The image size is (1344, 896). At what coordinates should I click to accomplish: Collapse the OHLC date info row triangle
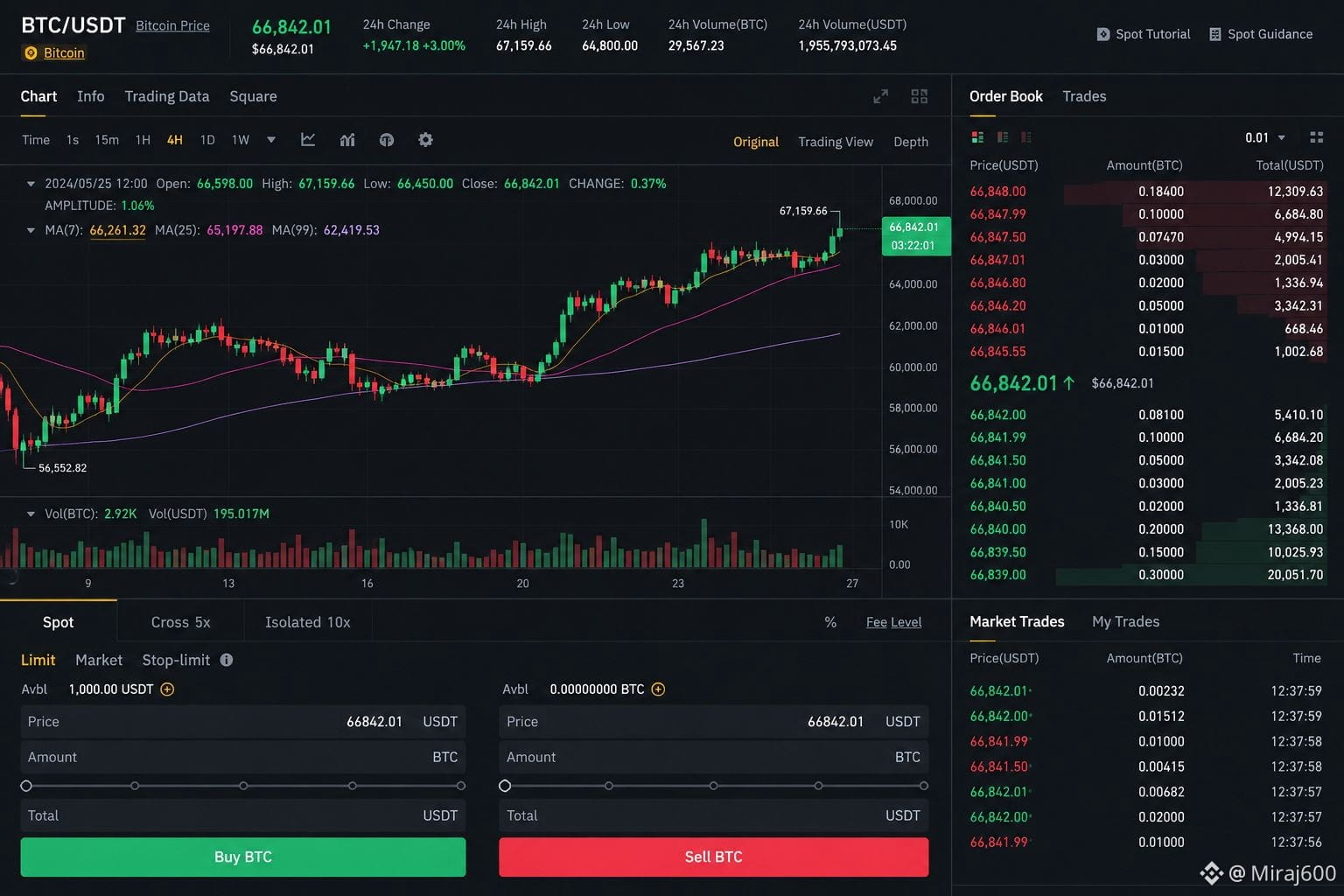(31, 184)
